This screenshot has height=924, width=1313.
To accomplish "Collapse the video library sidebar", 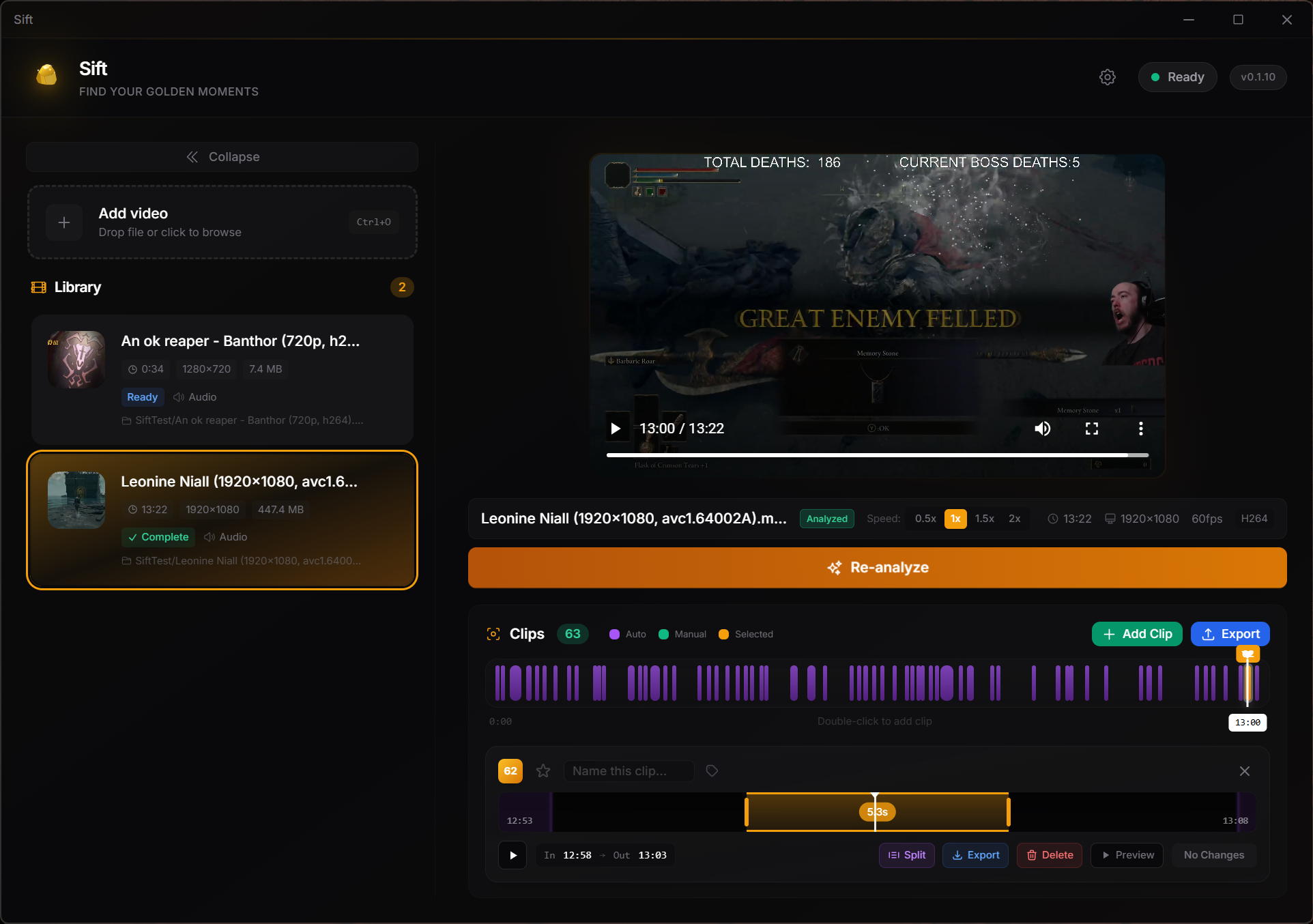I will point(221,156).
